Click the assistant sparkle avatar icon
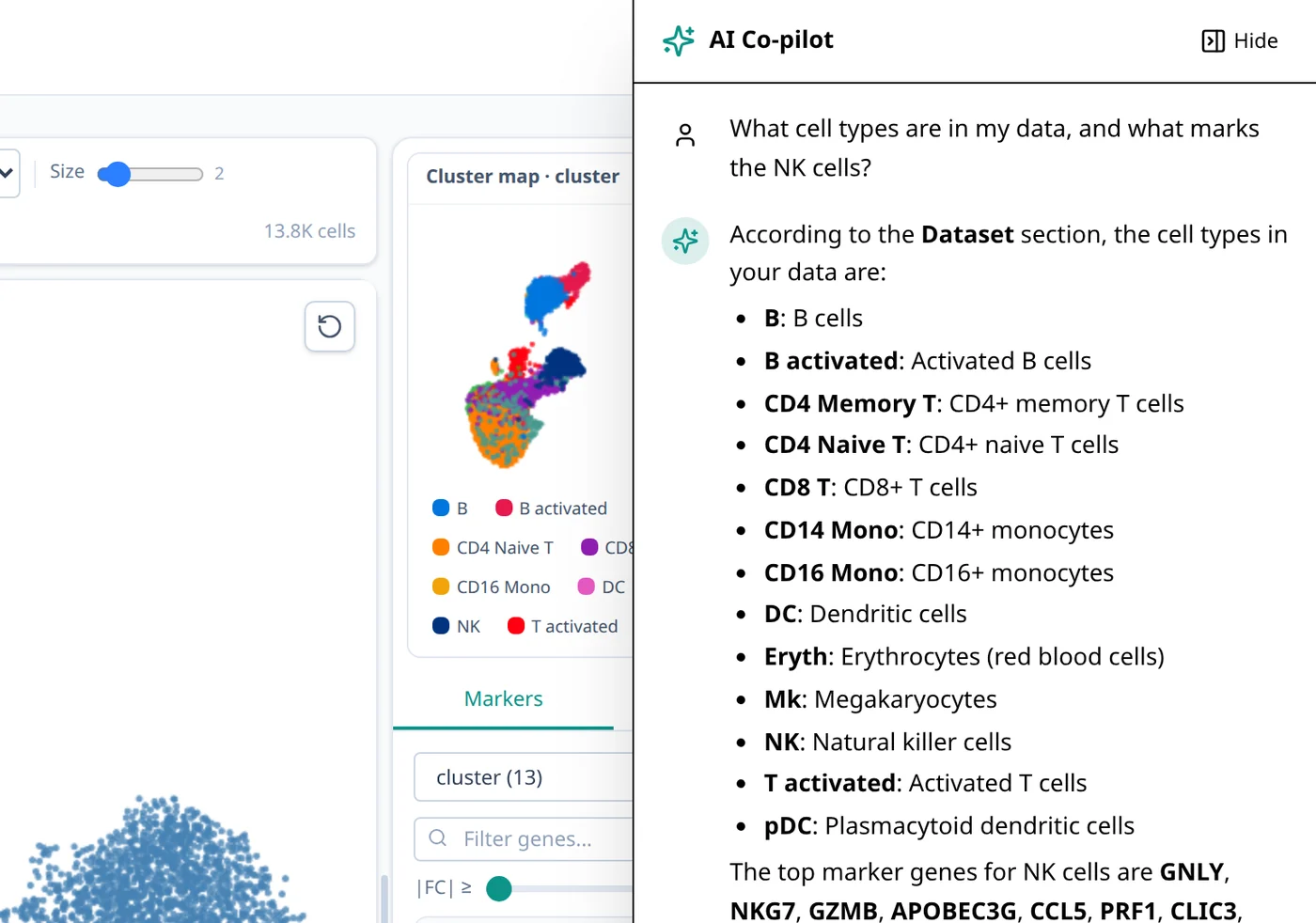The image size is (1316, 923). 685,241
